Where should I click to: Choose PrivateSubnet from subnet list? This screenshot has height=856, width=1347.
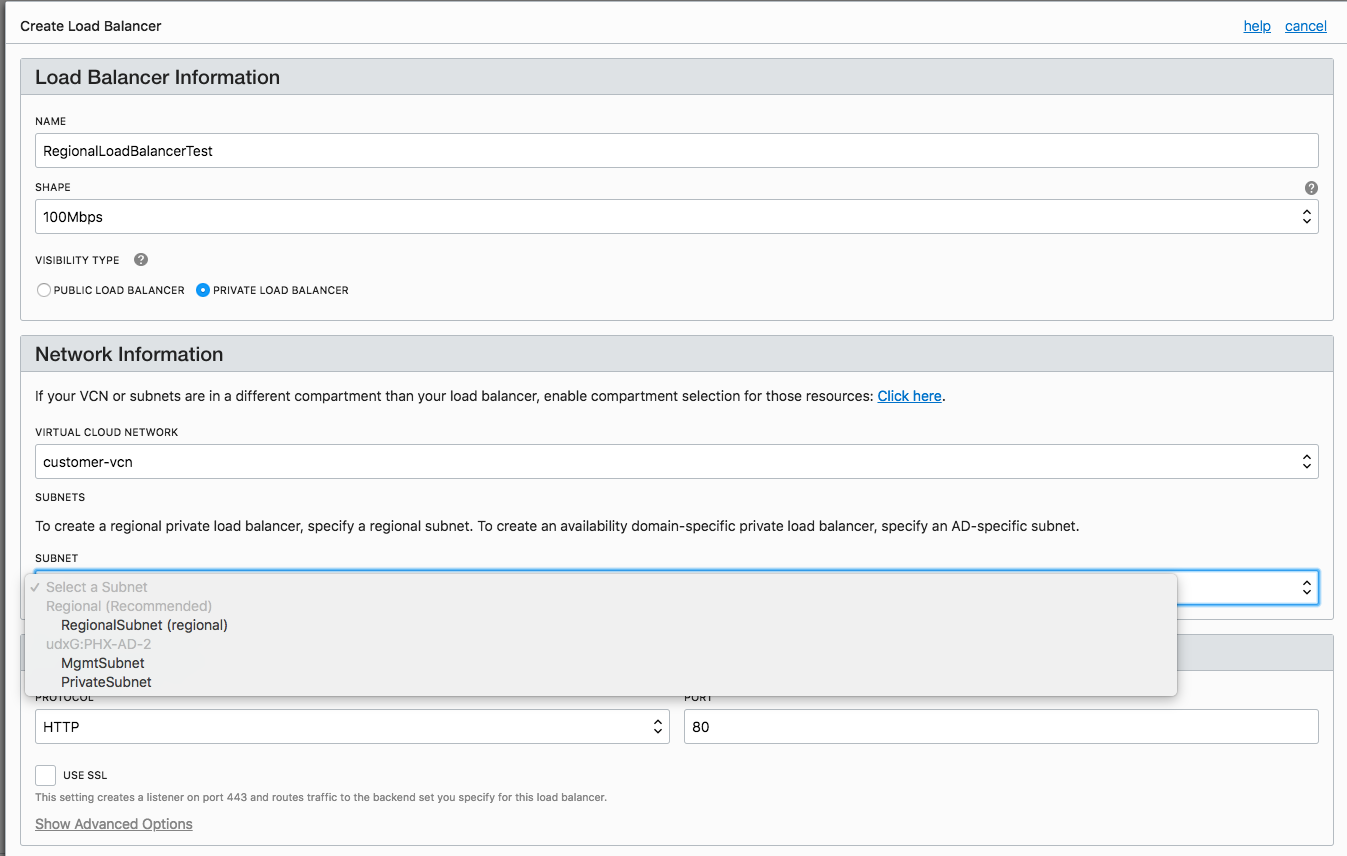(x=106, y=682)
